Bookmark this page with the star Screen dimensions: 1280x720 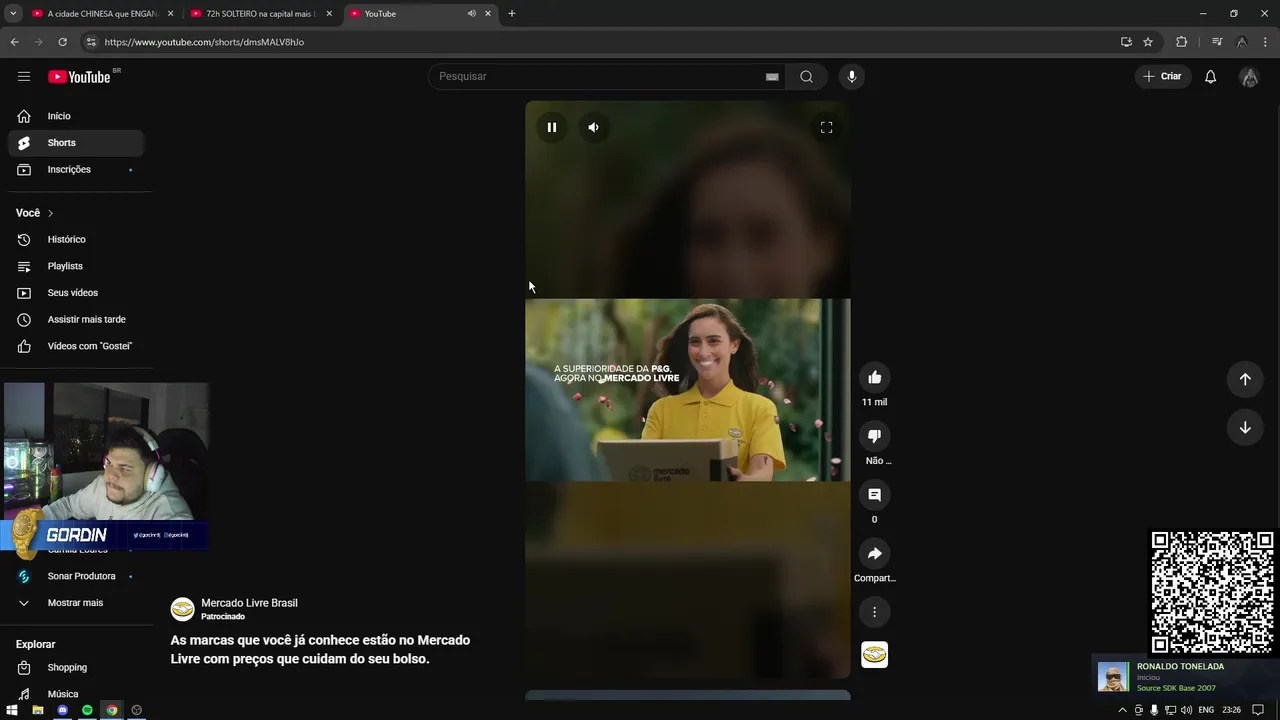click(1148, 42)
